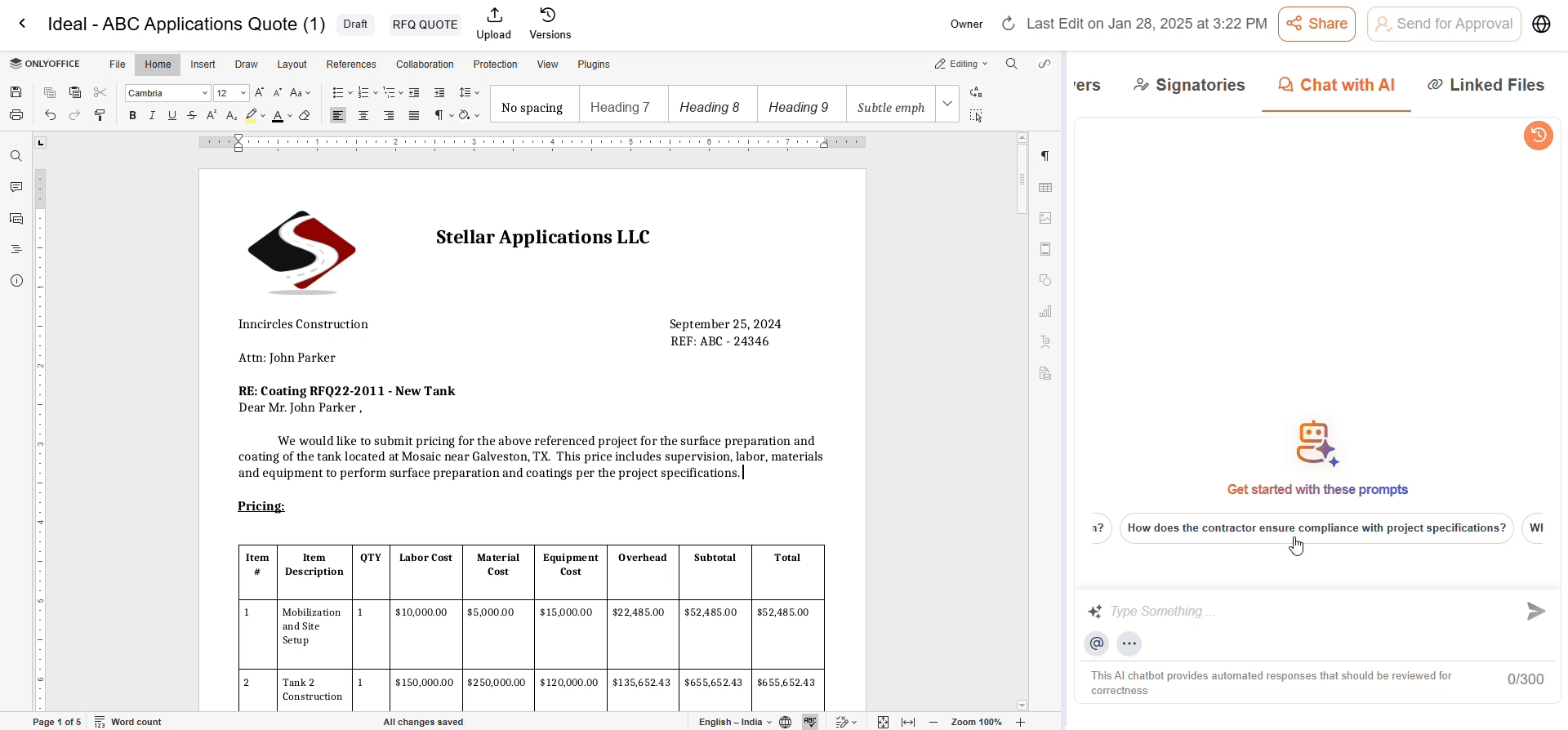
Task: Toggle spell checking in the status bar
Action: (810, 722)
